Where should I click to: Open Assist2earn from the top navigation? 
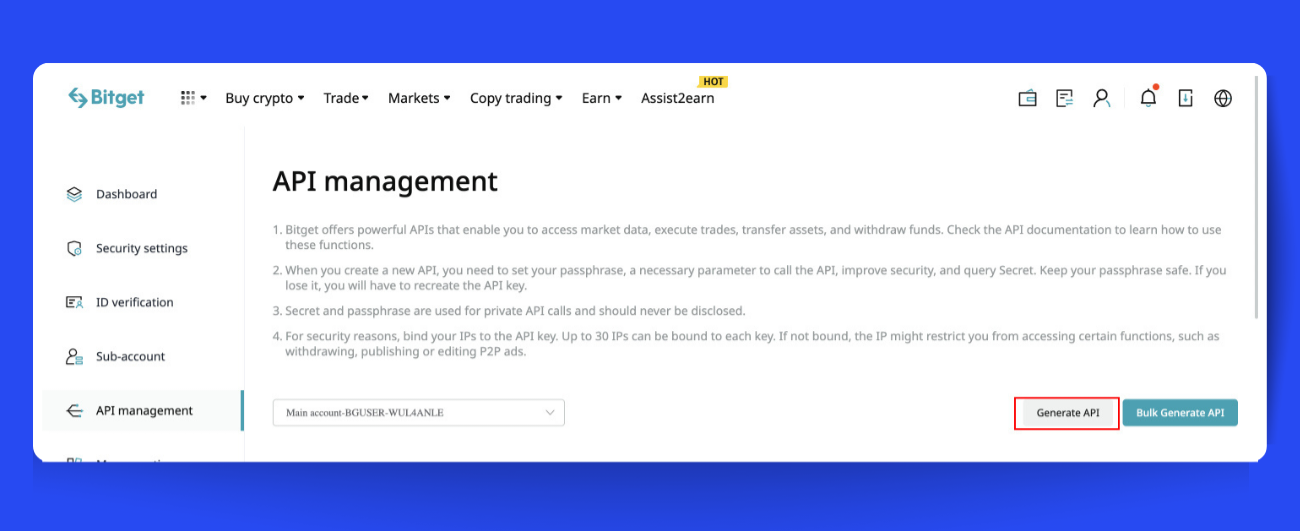pyautogui.click(x=678, y=98)
